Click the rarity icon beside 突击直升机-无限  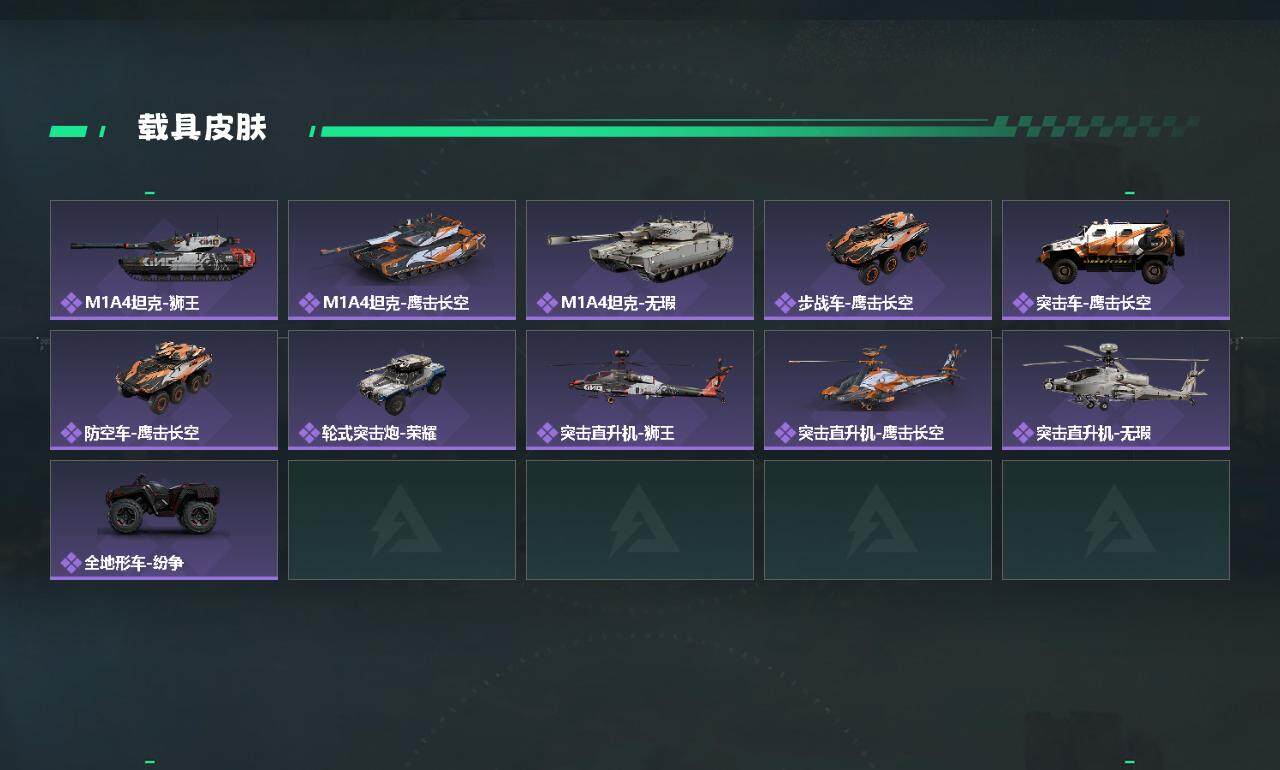pyautogui.click(x=1023, y=433)
